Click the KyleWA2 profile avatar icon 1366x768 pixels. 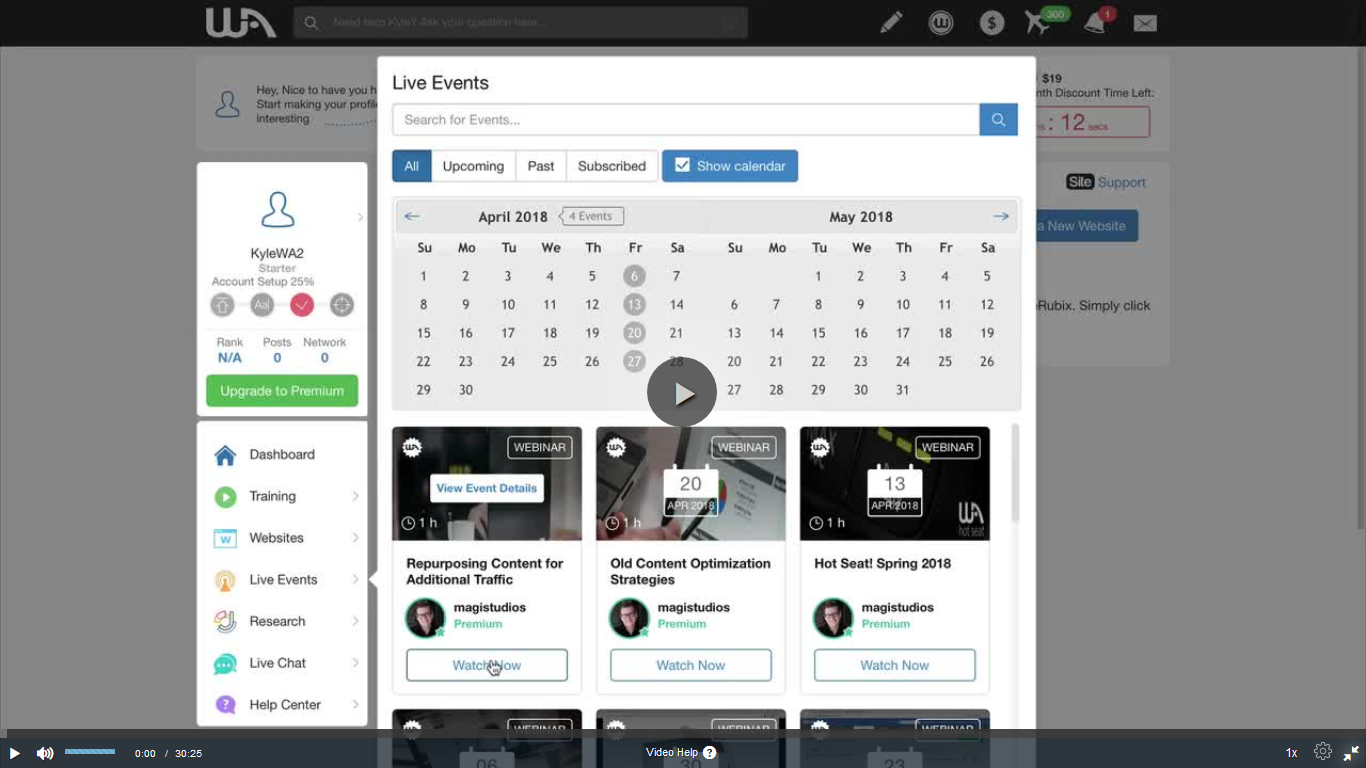click(x=278, y=209)
